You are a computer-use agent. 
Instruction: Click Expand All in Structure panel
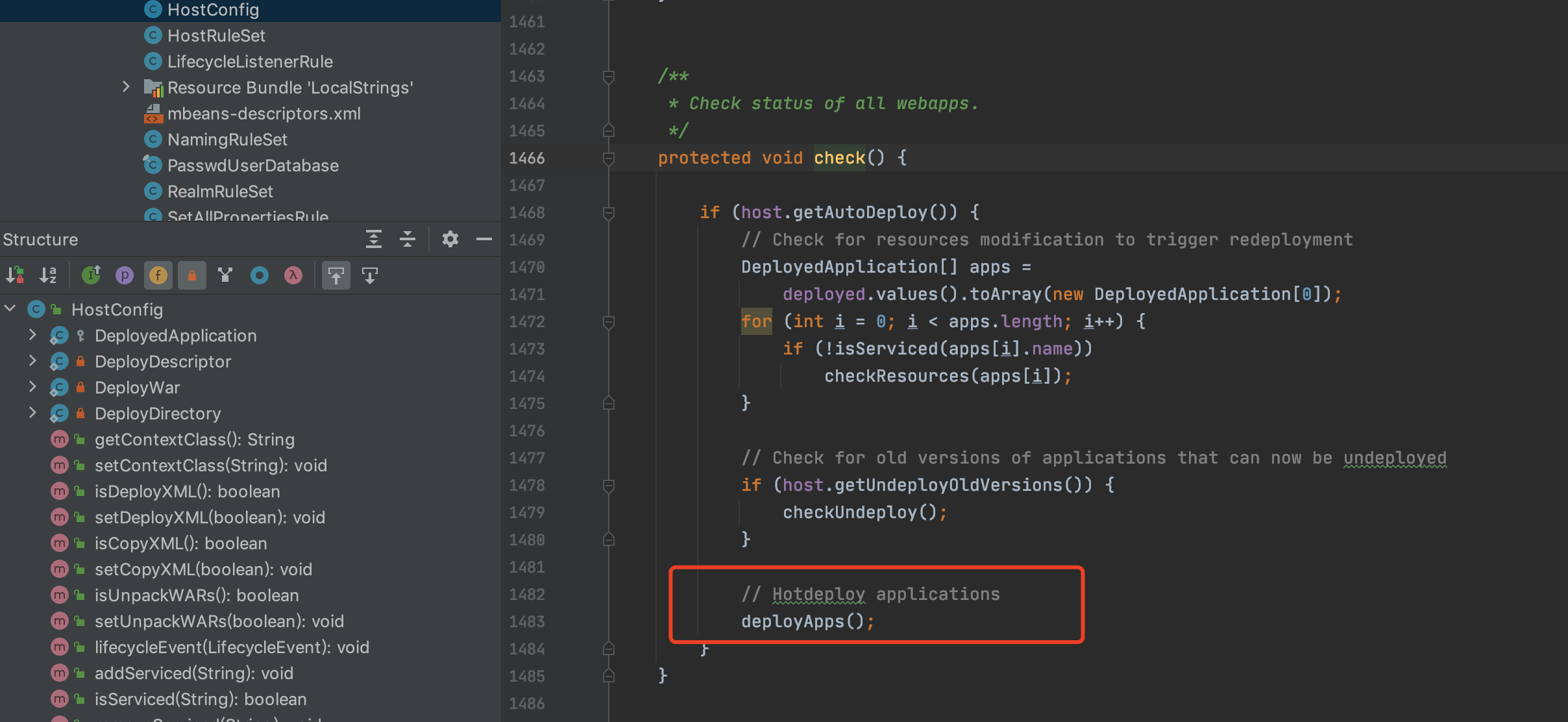(x=373, y=239)
